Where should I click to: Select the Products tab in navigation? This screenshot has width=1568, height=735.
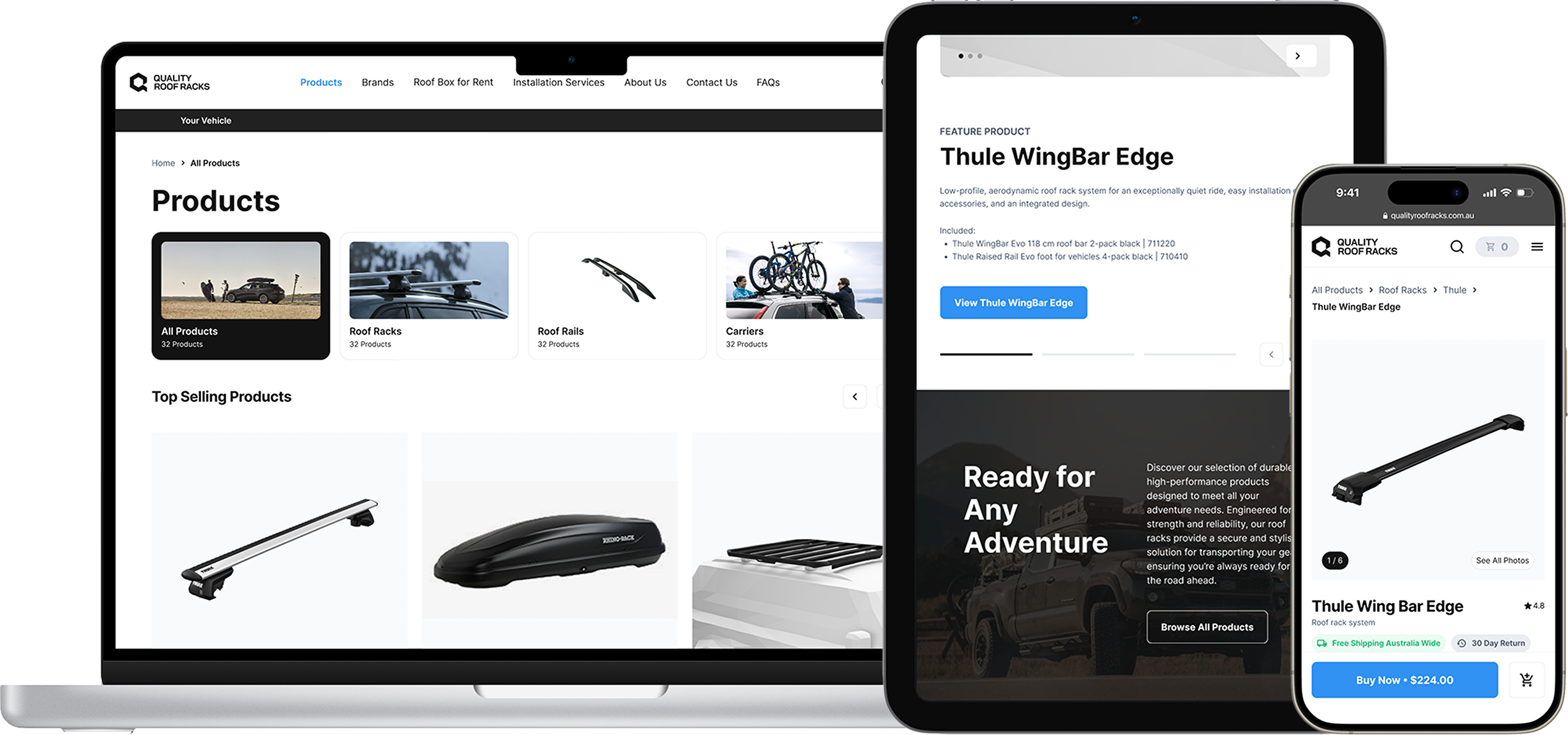321,82
